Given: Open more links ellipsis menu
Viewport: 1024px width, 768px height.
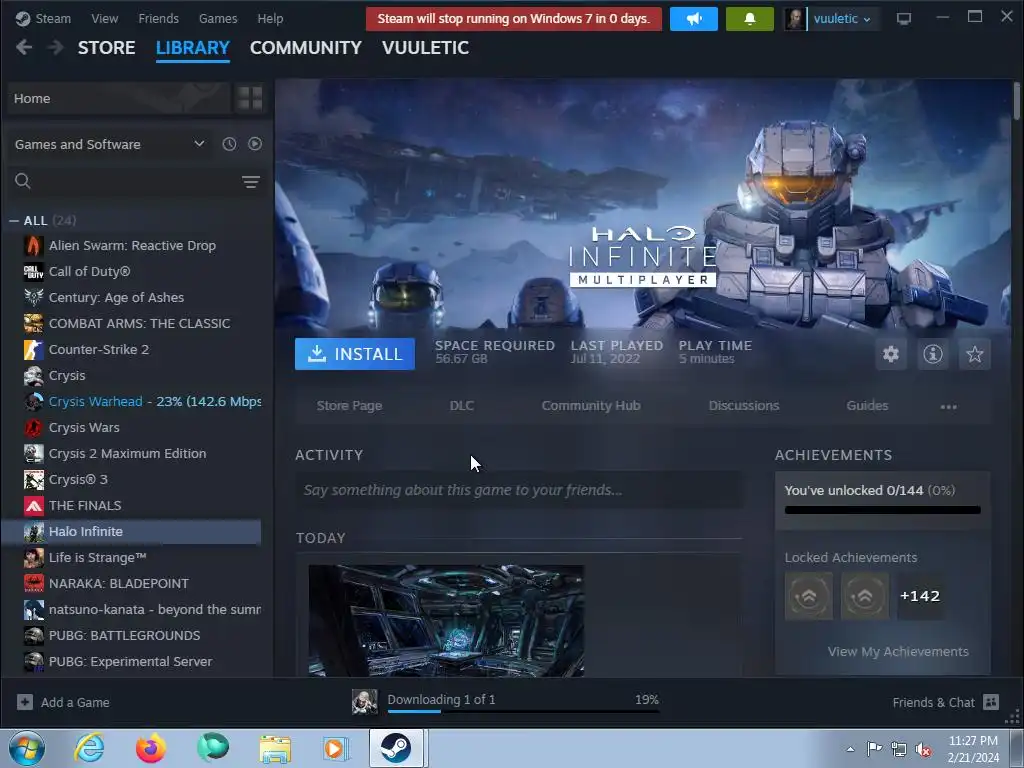Looking at the screenshot, I should click(948, 406).
